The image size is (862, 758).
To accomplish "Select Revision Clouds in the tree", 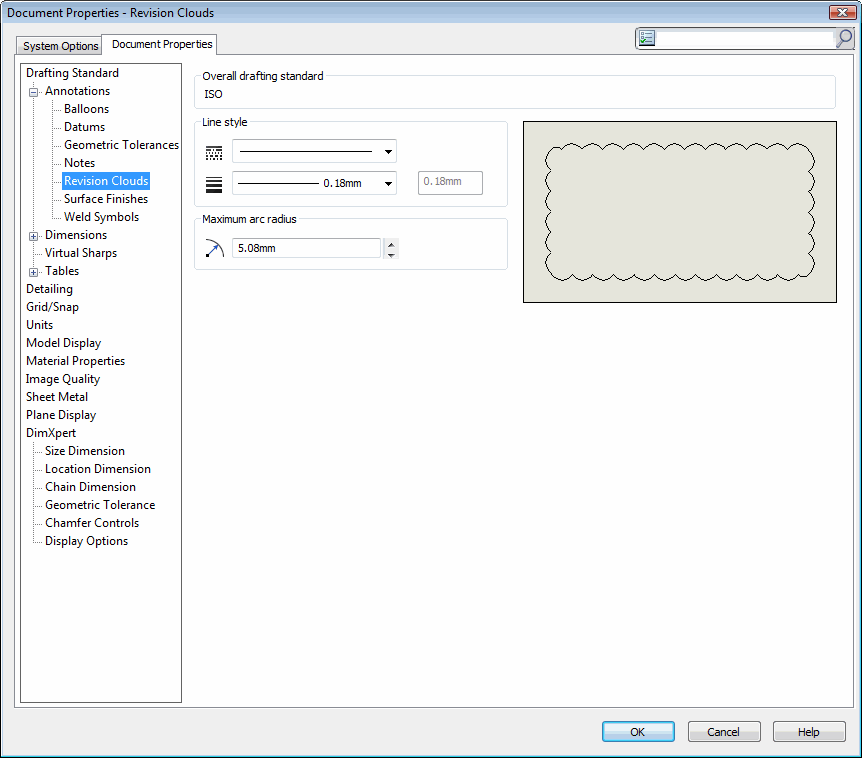I will [106, 181].
